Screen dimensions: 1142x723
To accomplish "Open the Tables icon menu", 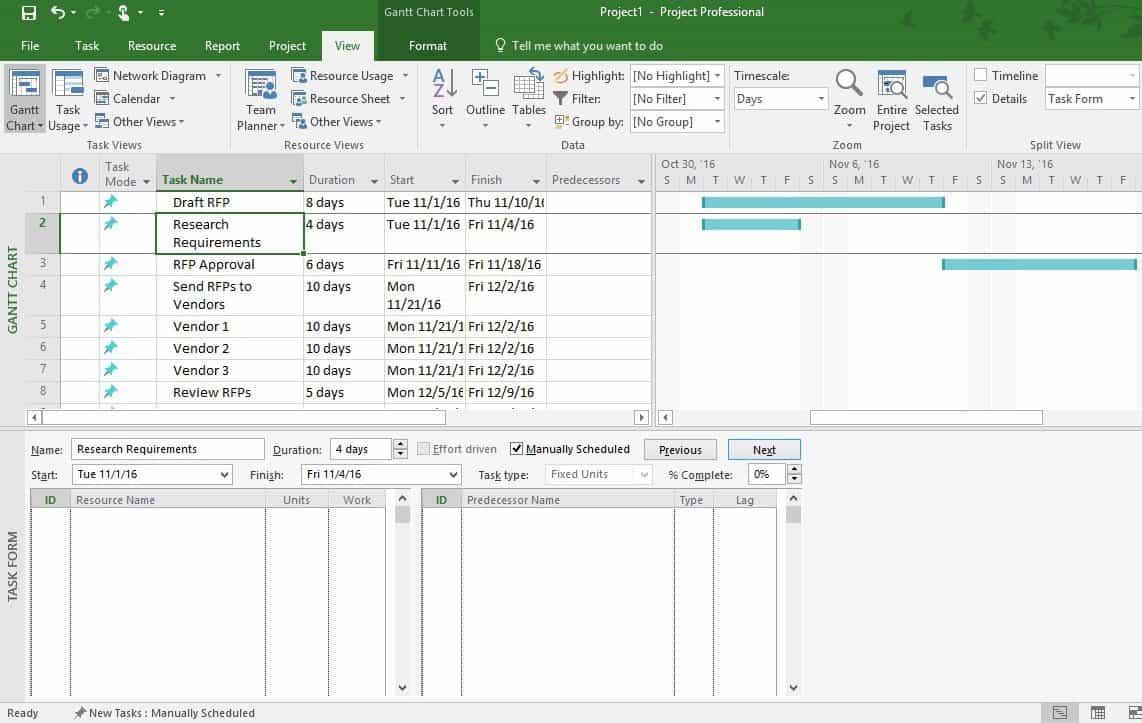I will [x=528, y=97].
